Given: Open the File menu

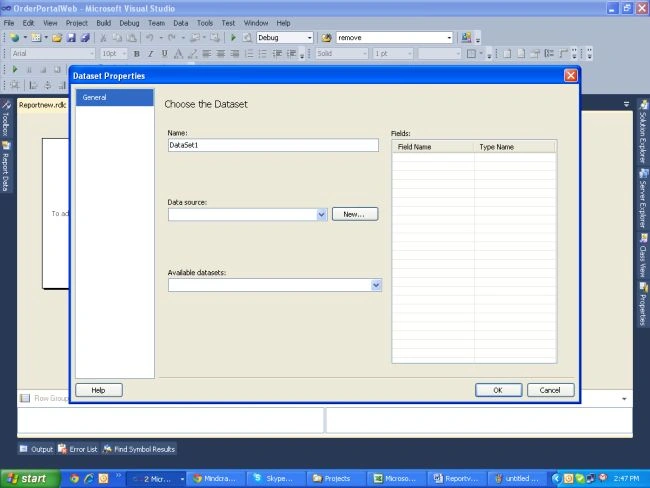Looking at the screenshot, I should click(9, 23).
